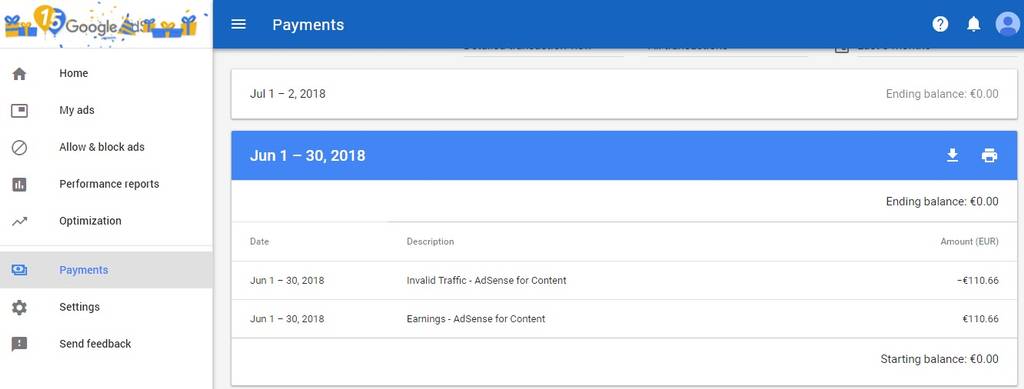
Task: Click the Earnings row €110.66 amount
Action: pos(980,319)
